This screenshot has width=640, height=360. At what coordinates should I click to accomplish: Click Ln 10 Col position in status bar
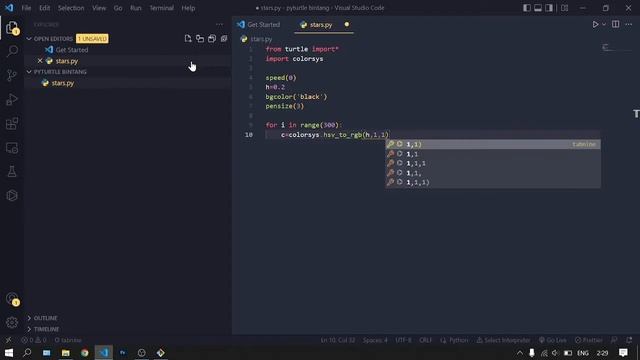click(x=338, y=340)
